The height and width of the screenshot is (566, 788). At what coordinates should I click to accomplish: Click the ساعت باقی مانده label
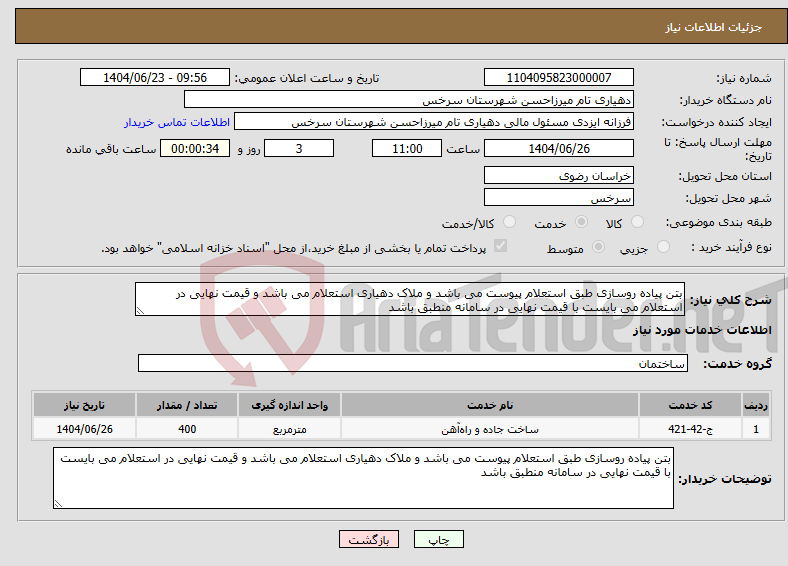pos(111,149)
